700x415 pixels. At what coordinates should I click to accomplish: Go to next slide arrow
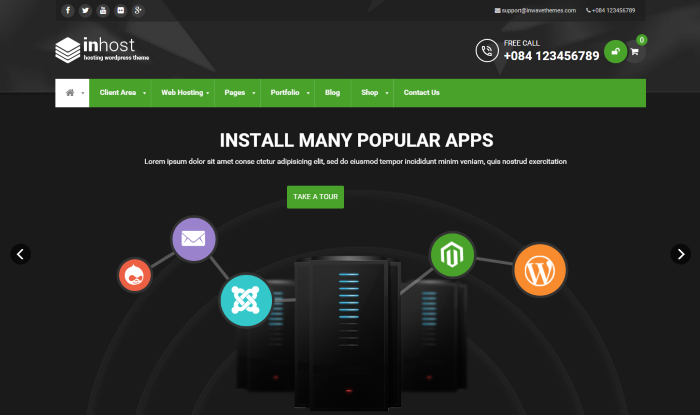pyautogui.click(x=681, y=254)
